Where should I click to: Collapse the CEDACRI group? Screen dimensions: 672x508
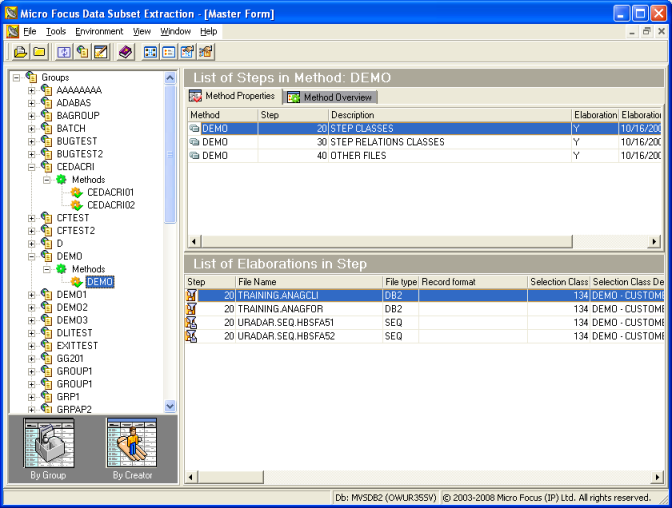32,167
